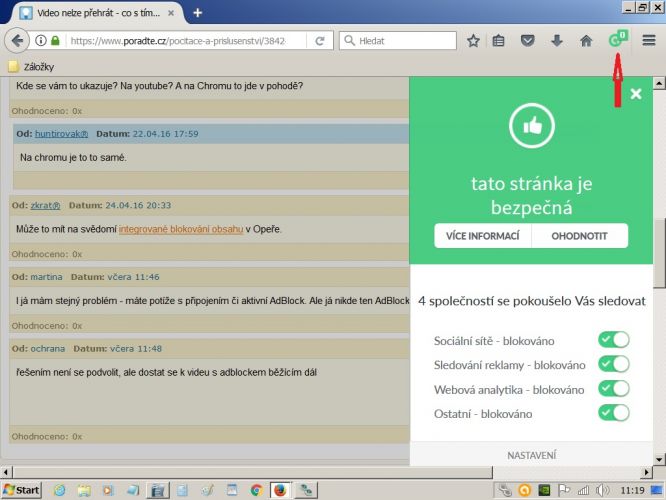
Task: Click network signal tray icon
Action: coord(583,490)
